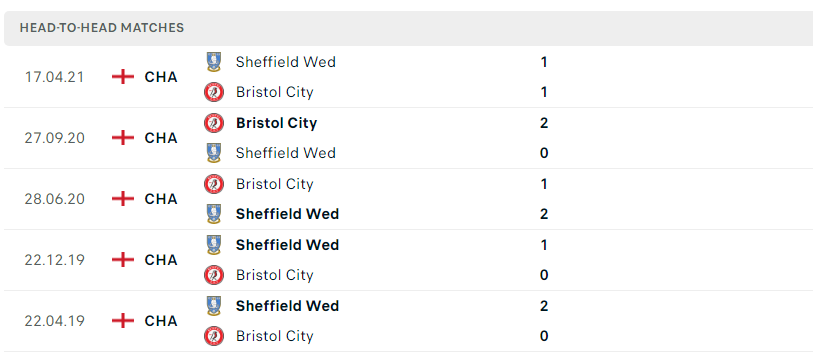Click Bristol City score 2 in 27.09.20 match
Viewport: 813px width, 361px height.
[544, 123]
